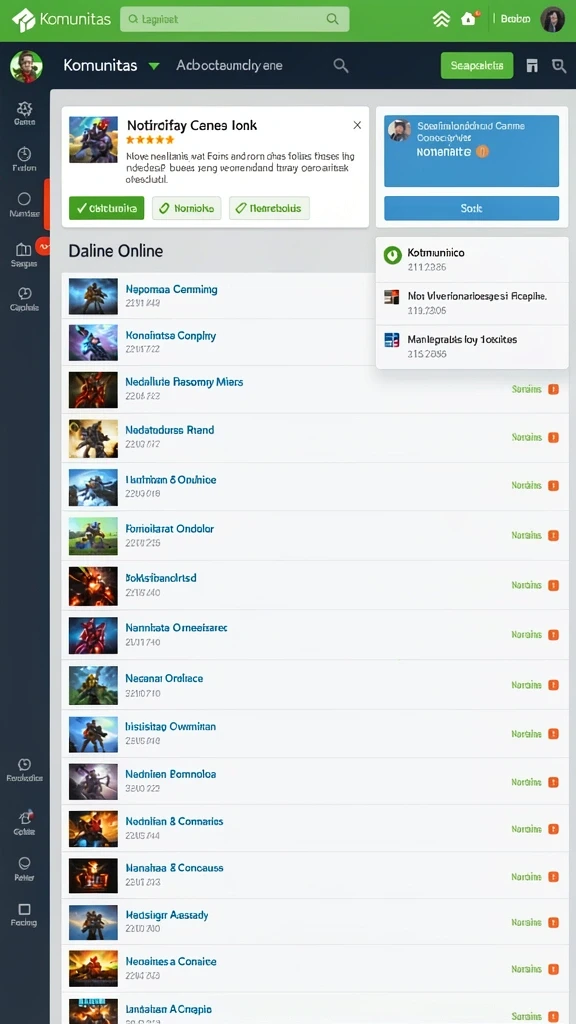This screenshot has width=576, height=1024.
Task: Close the Notirdifay Canes Ionk card
Action: (357, 125)
